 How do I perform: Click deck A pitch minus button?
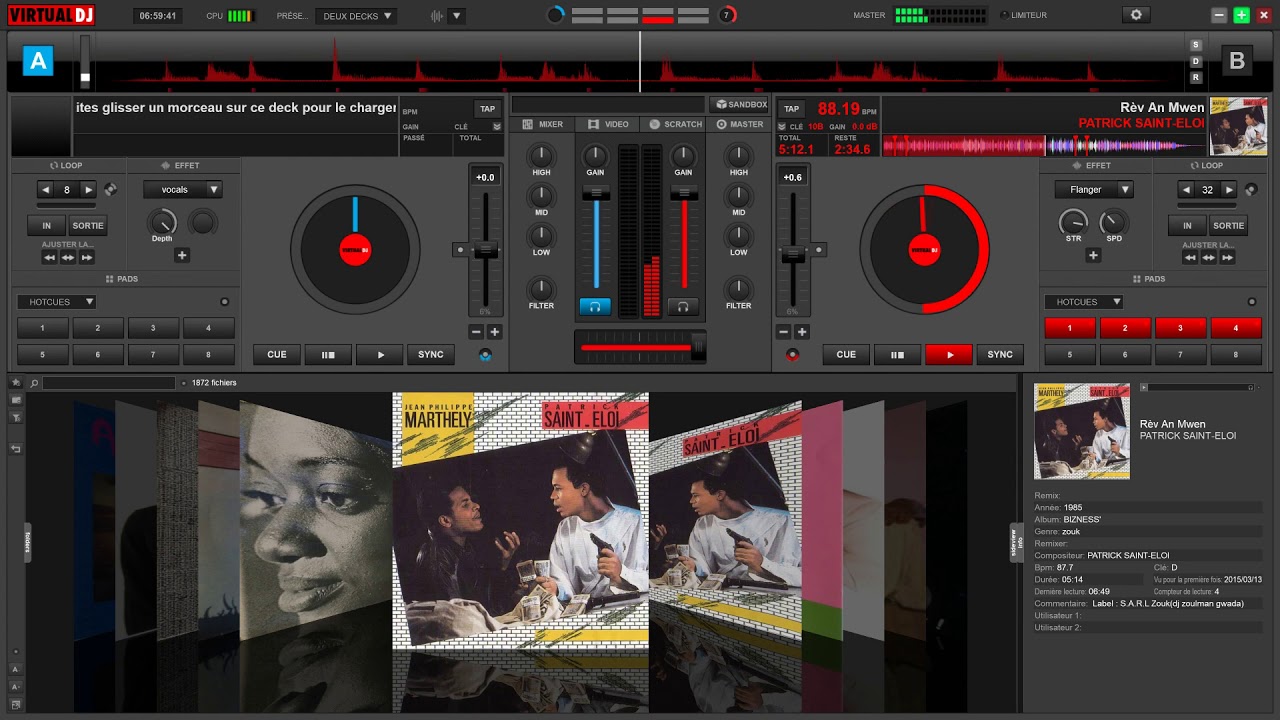click(x=477, y=332)
